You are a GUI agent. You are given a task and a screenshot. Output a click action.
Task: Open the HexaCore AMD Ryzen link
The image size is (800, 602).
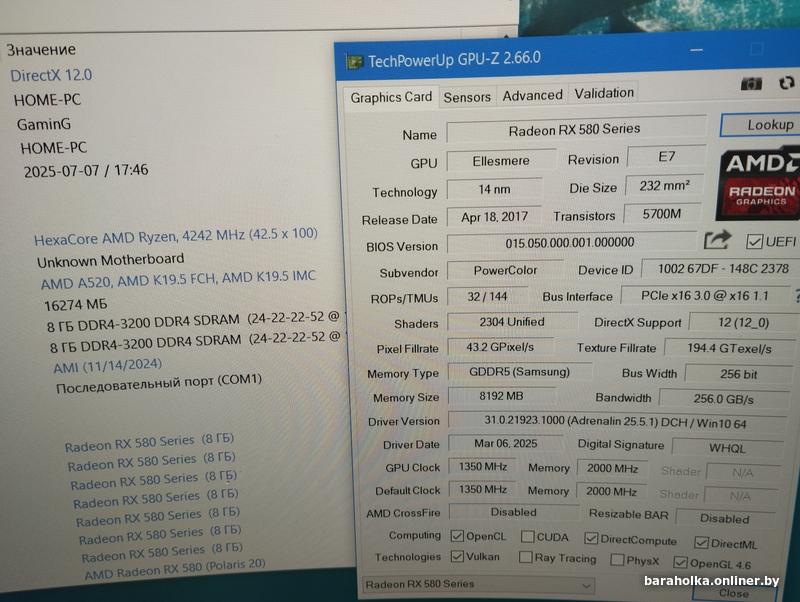(x=176, y=236)
